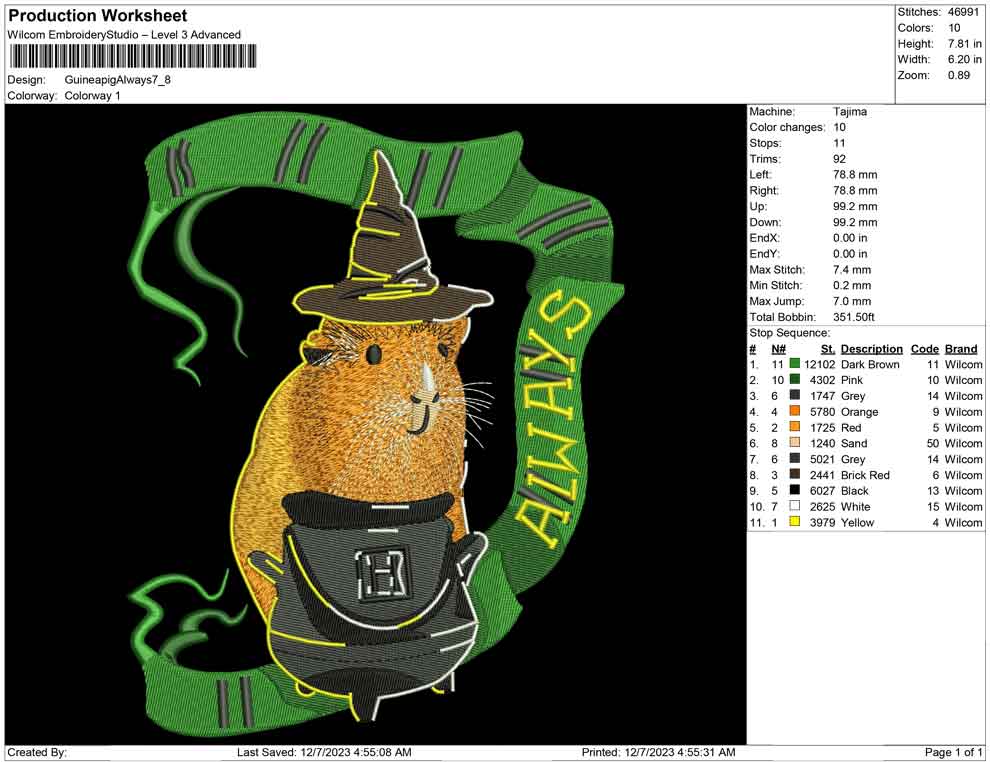This screenshot has height=762, width=990.
Task: Click the 'St.' column header
Action: click(828, 348)
